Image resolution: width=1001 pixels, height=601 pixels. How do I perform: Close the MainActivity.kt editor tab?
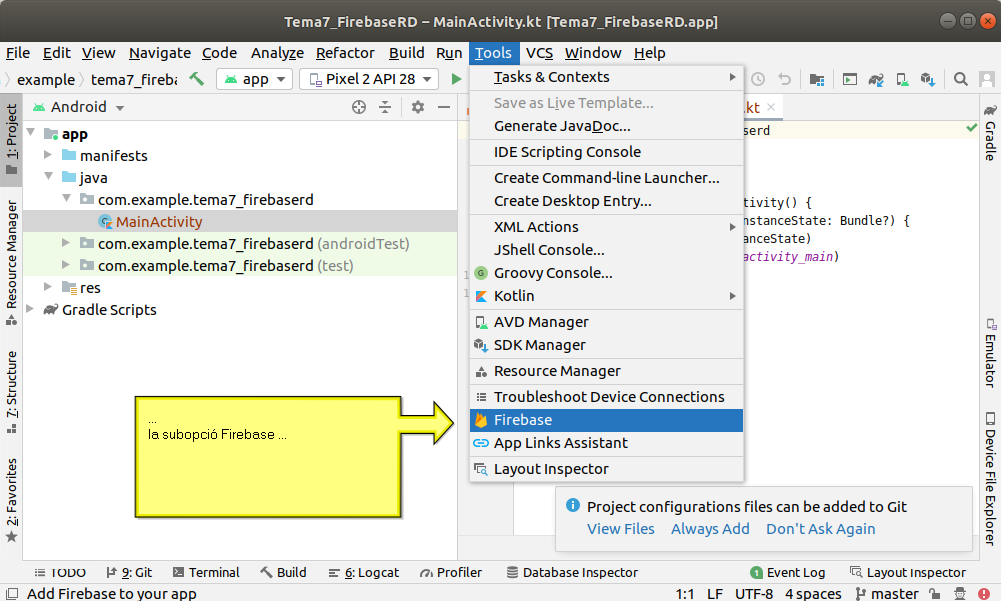[x=771, y=107]
